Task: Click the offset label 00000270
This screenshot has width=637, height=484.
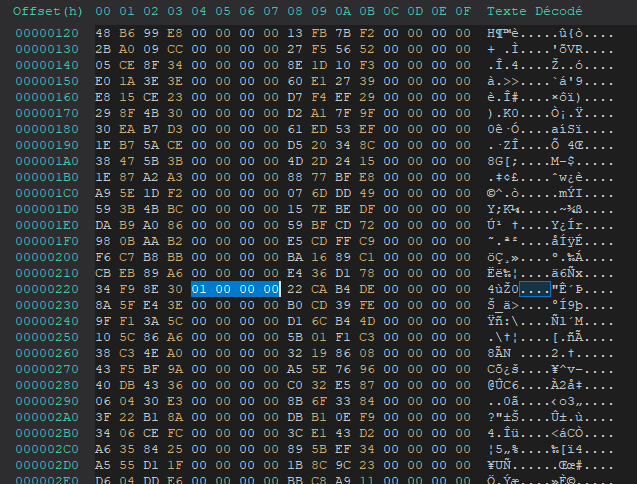Action: point(47,369)
